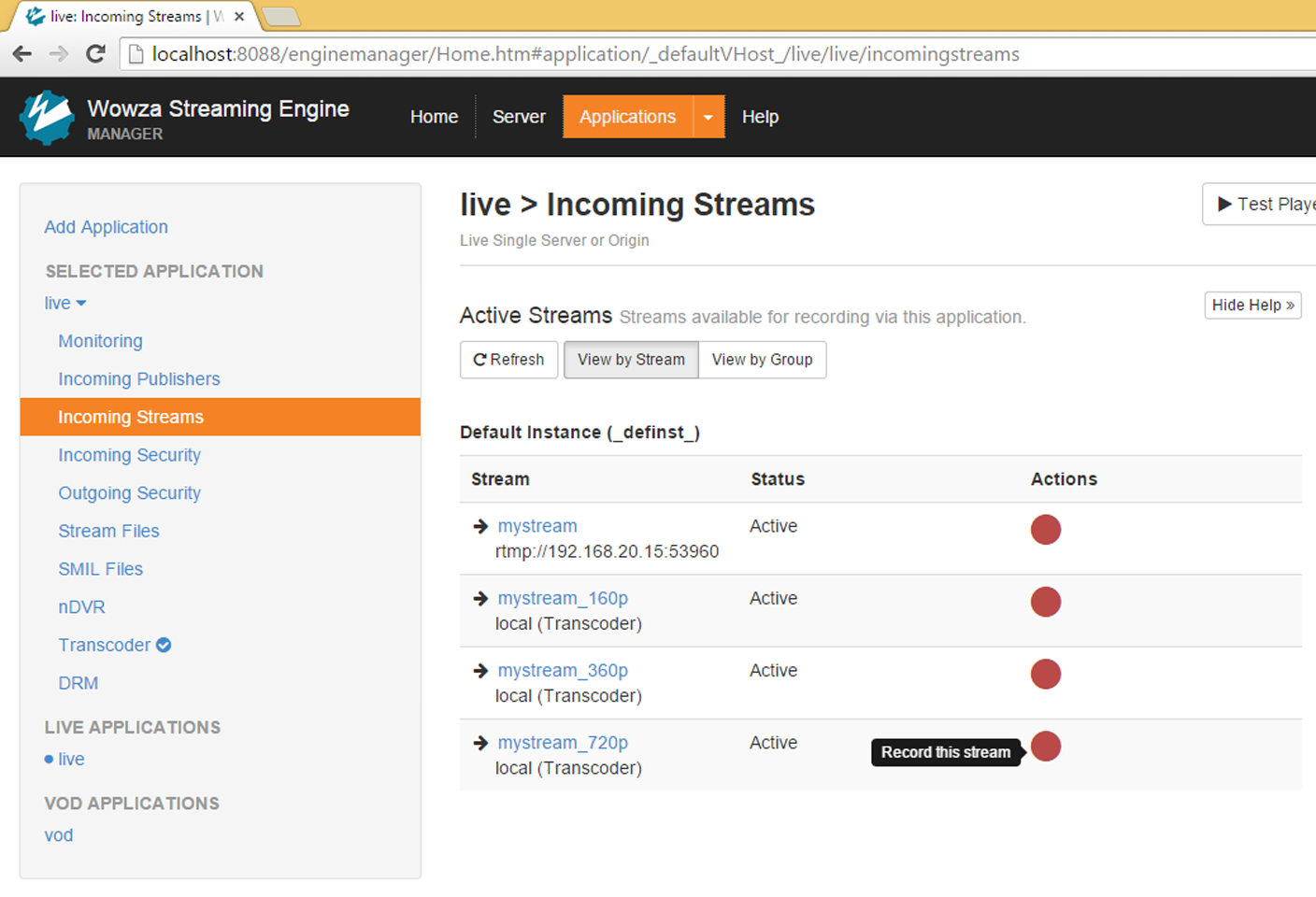1316x897 pixels.
Task: Refresh the active streams list
Action: [508, 360]
